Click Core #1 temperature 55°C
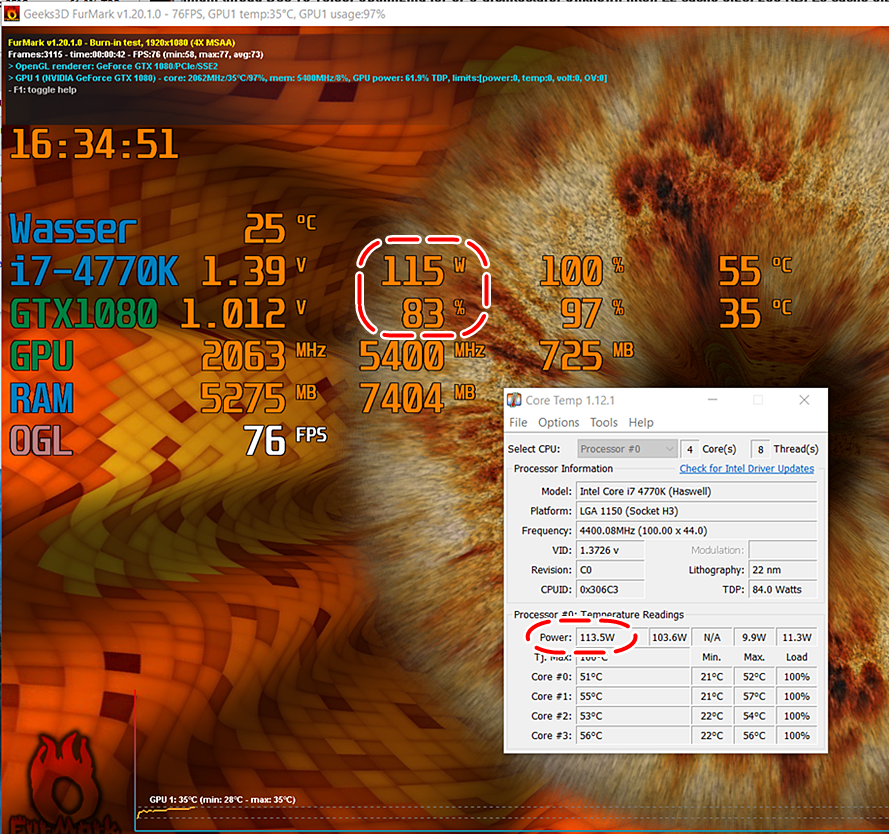 633,696
